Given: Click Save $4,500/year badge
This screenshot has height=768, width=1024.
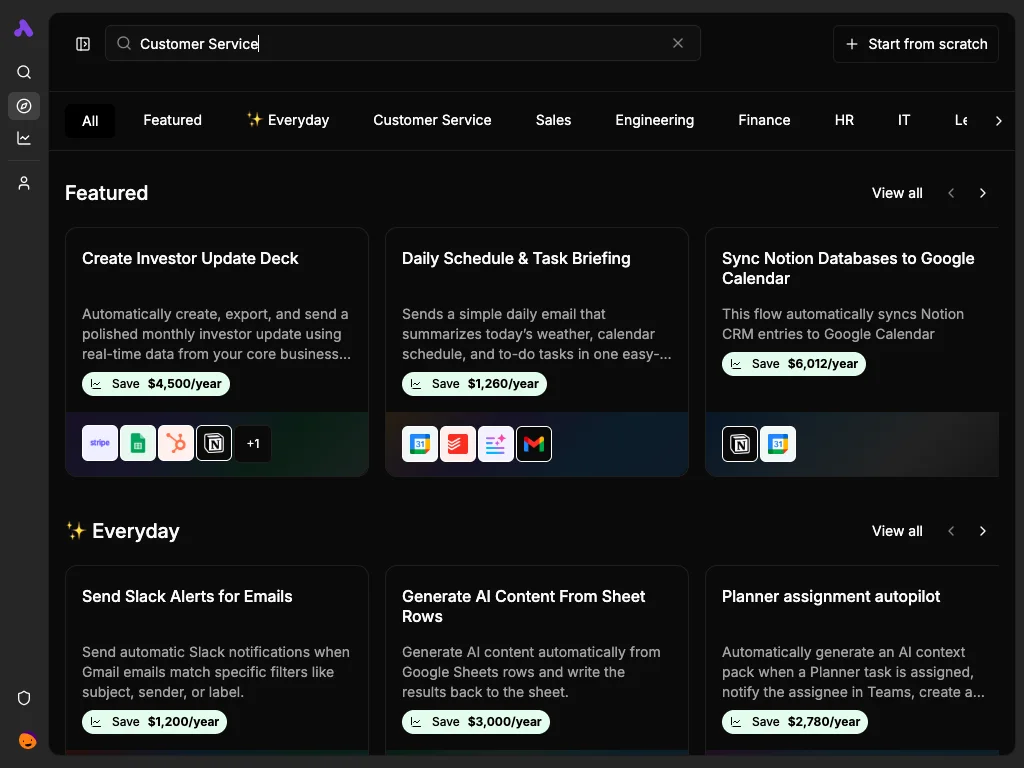Looking at the screenshot, I should pyautogui.click(x=156, y=384).
